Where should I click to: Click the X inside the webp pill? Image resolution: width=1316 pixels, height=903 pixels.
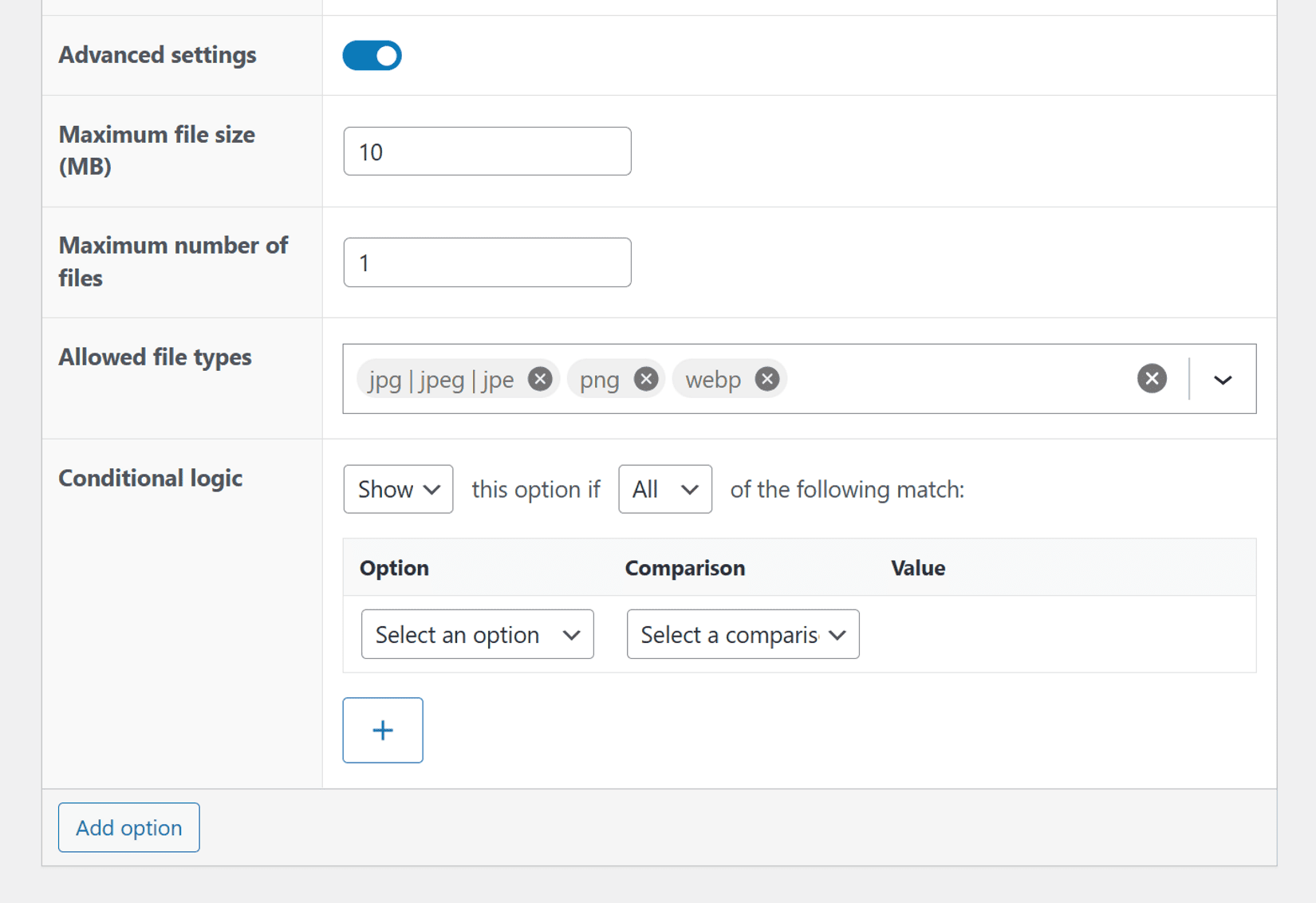766,378
